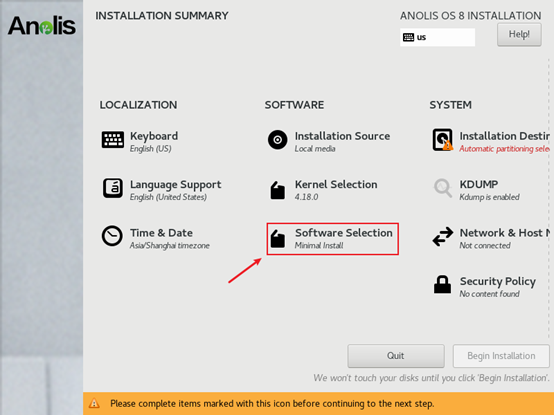Click the warning triangle in the orange bar
554x415 pixels.
coord(94,403)
